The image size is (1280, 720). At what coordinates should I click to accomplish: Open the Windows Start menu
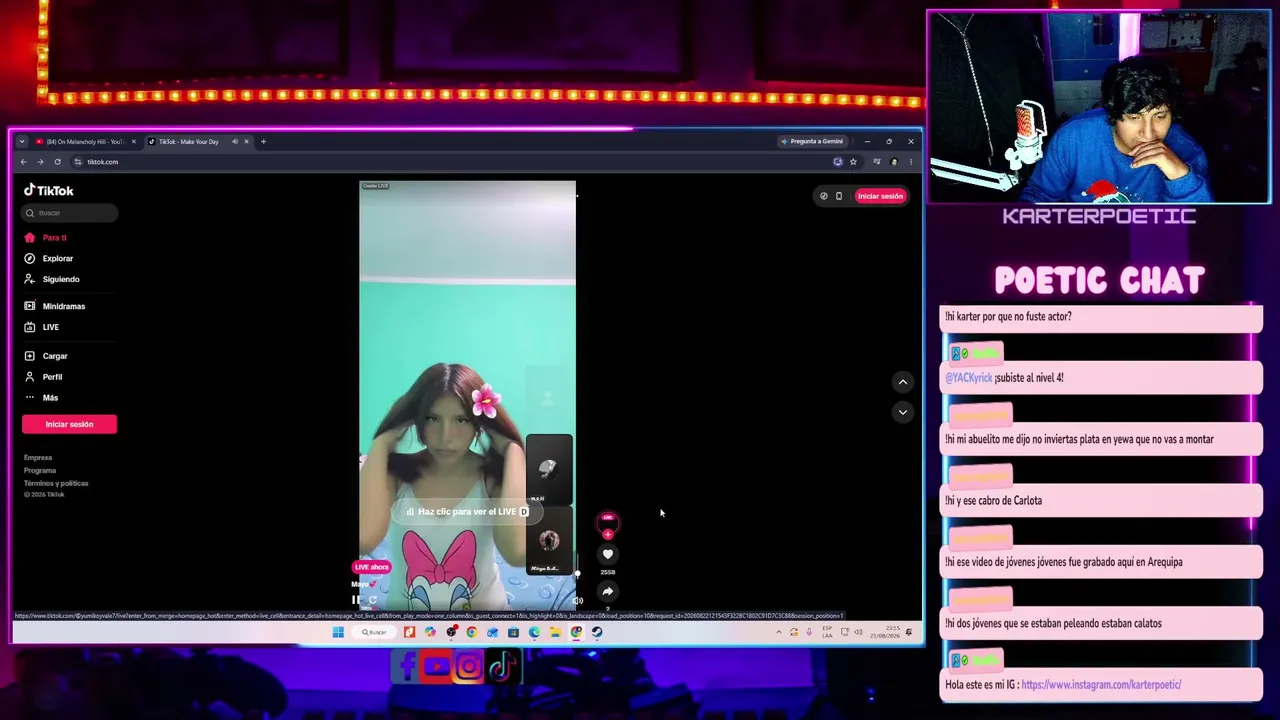pyautogui.click(x=338, y=632)
